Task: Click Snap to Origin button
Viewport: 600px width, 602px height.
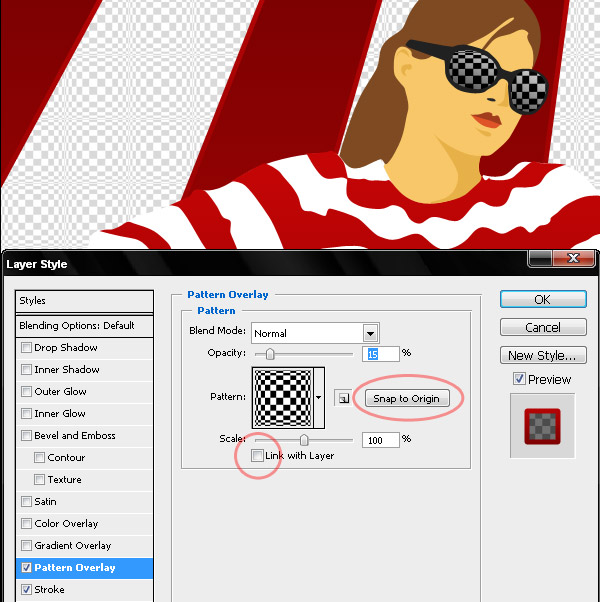Action: tap(407, 399)
